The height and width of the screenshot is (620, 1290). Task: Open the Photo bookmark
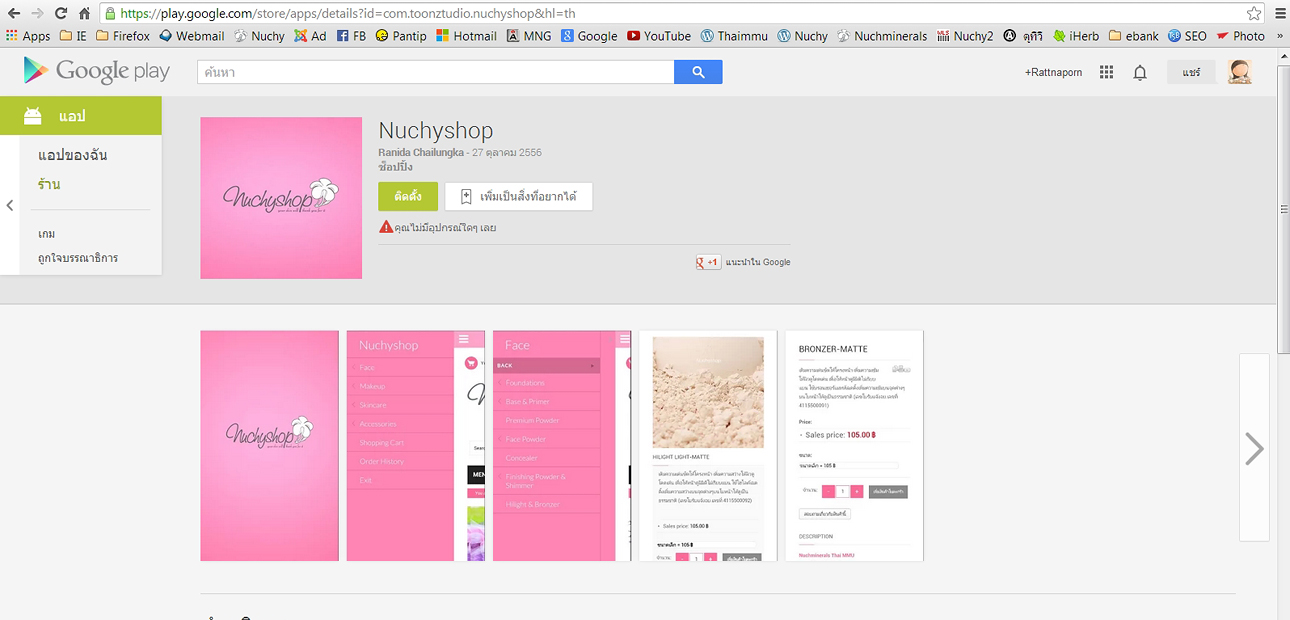1241,36
